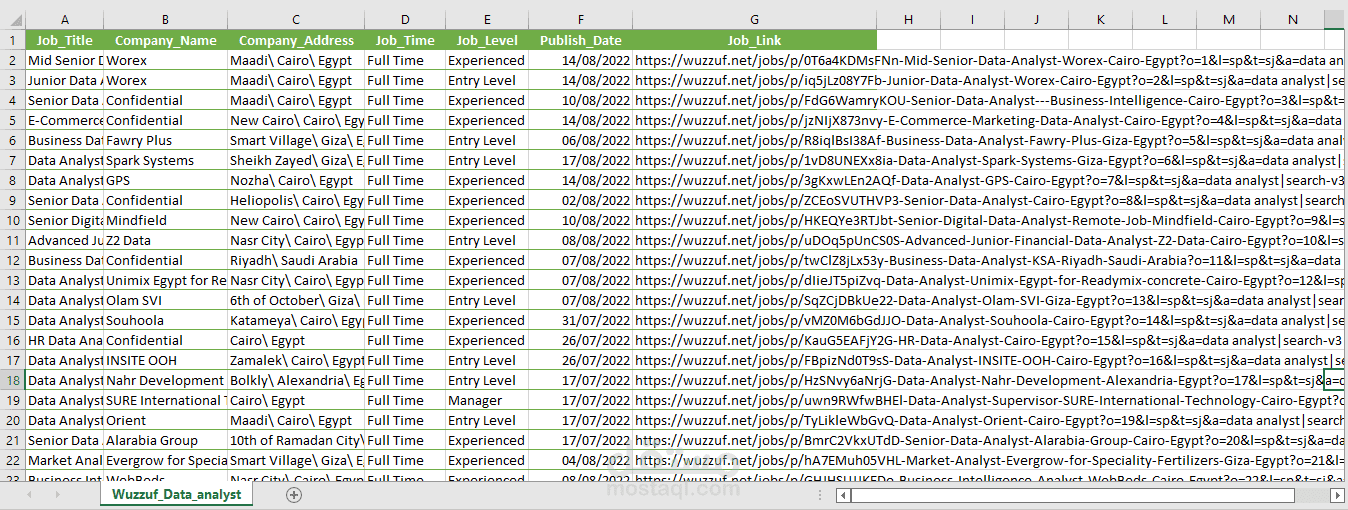Select the E-Commerce job title cell

[x=65, y=120]
